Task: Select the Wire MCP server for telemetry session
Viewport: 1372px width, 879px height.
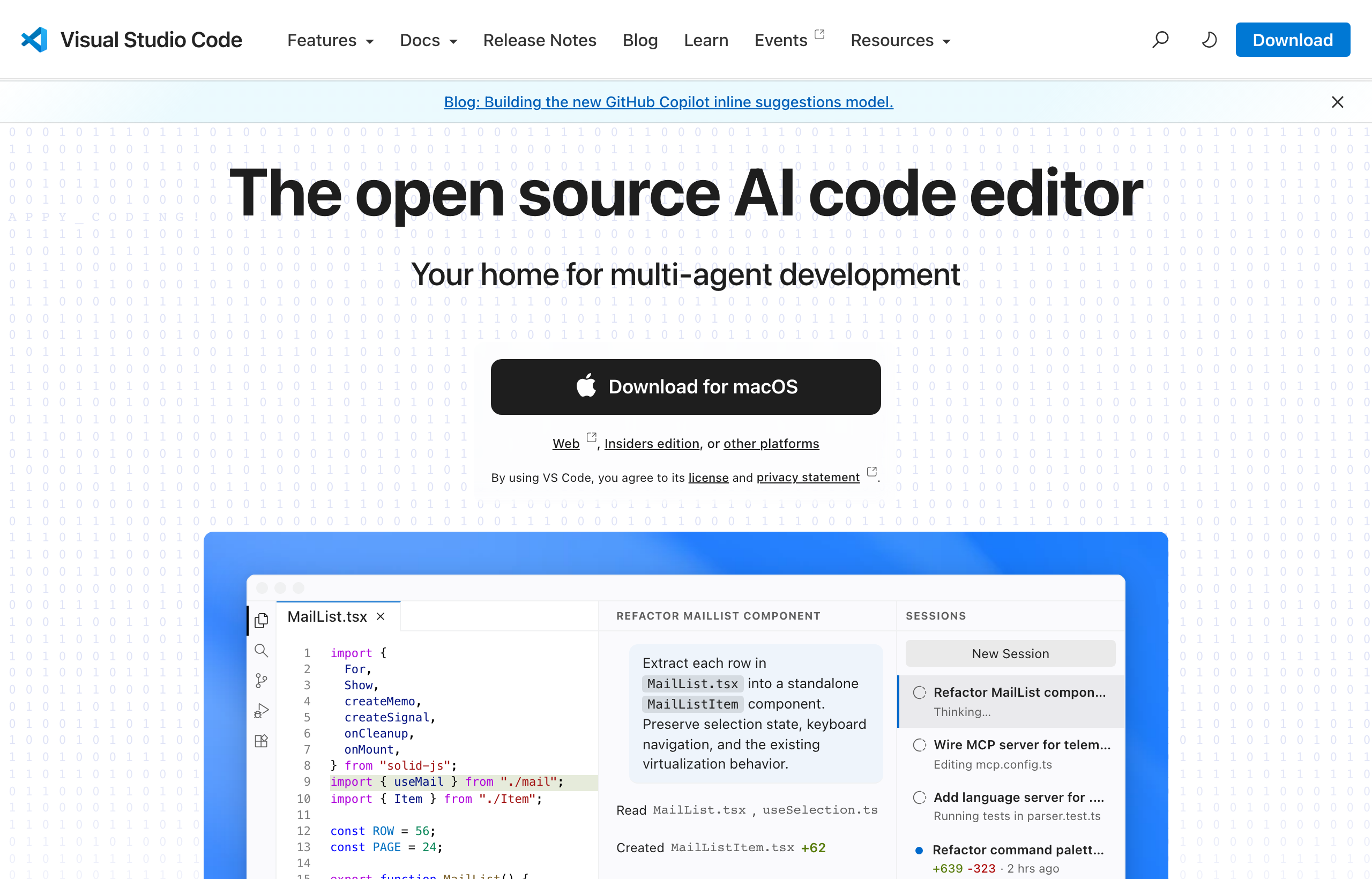Action: point(1011,754)
